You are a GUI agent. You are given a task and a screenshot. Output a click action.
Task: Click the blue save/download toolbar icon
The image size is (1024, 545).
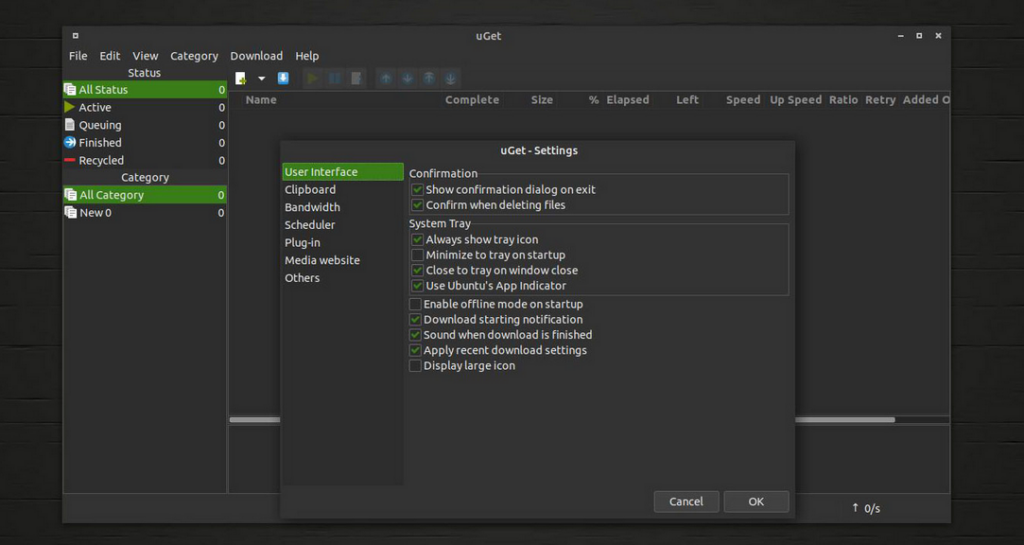coord(283,78)
